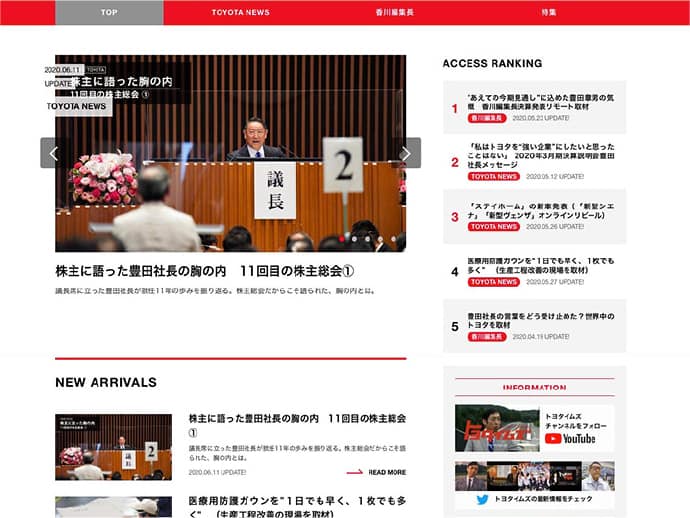The height and width of the screenshot is (518, 690).
Task: Open New Arrivals thumbnail of shareholders meeting
Action: coord(114,447)
